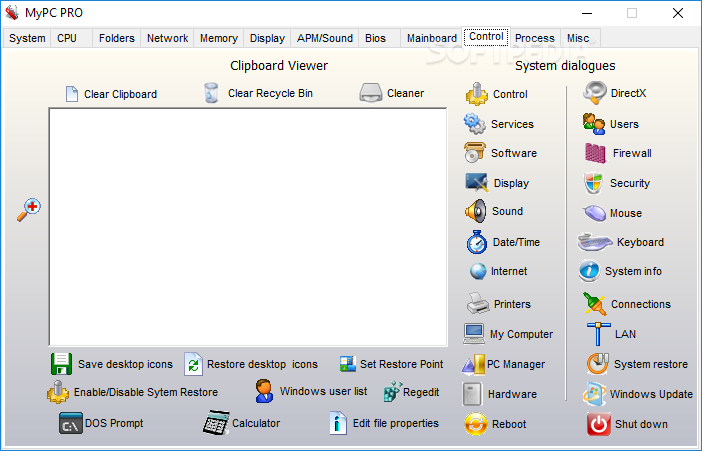Click inside the Clipboard Viewer text area

point(248,227)
